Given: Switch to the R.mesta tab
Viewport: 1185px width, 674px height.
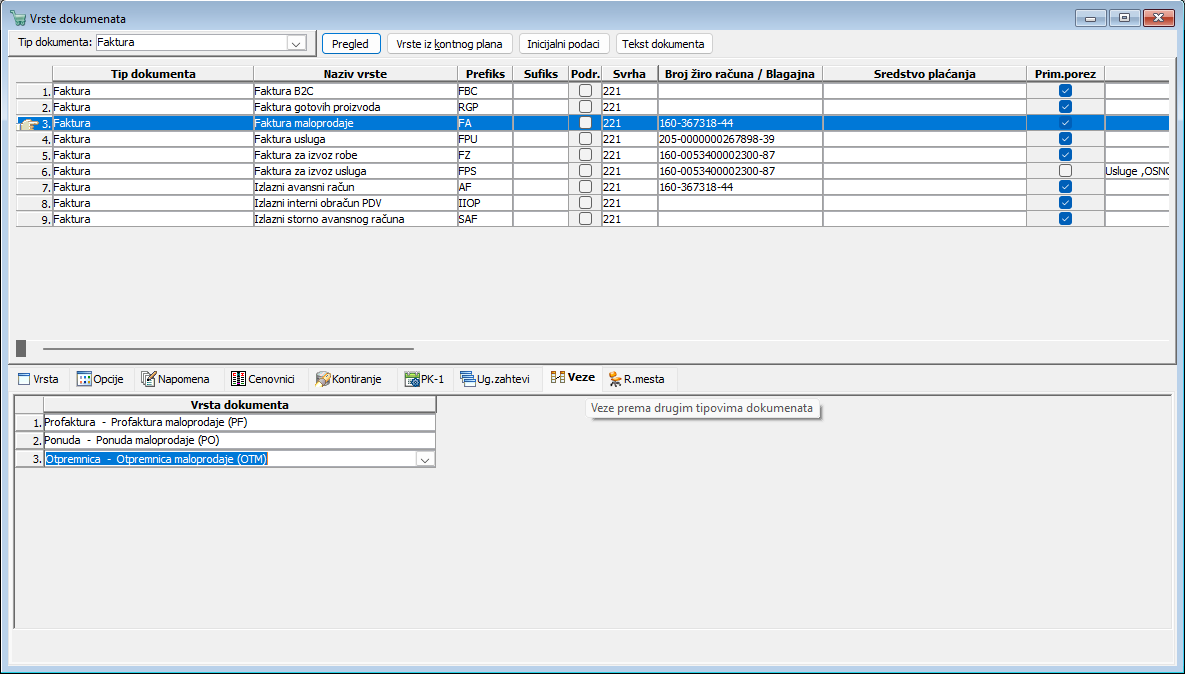Looking at the screenshot, I should pyautogui.click(x=637, y=379).
